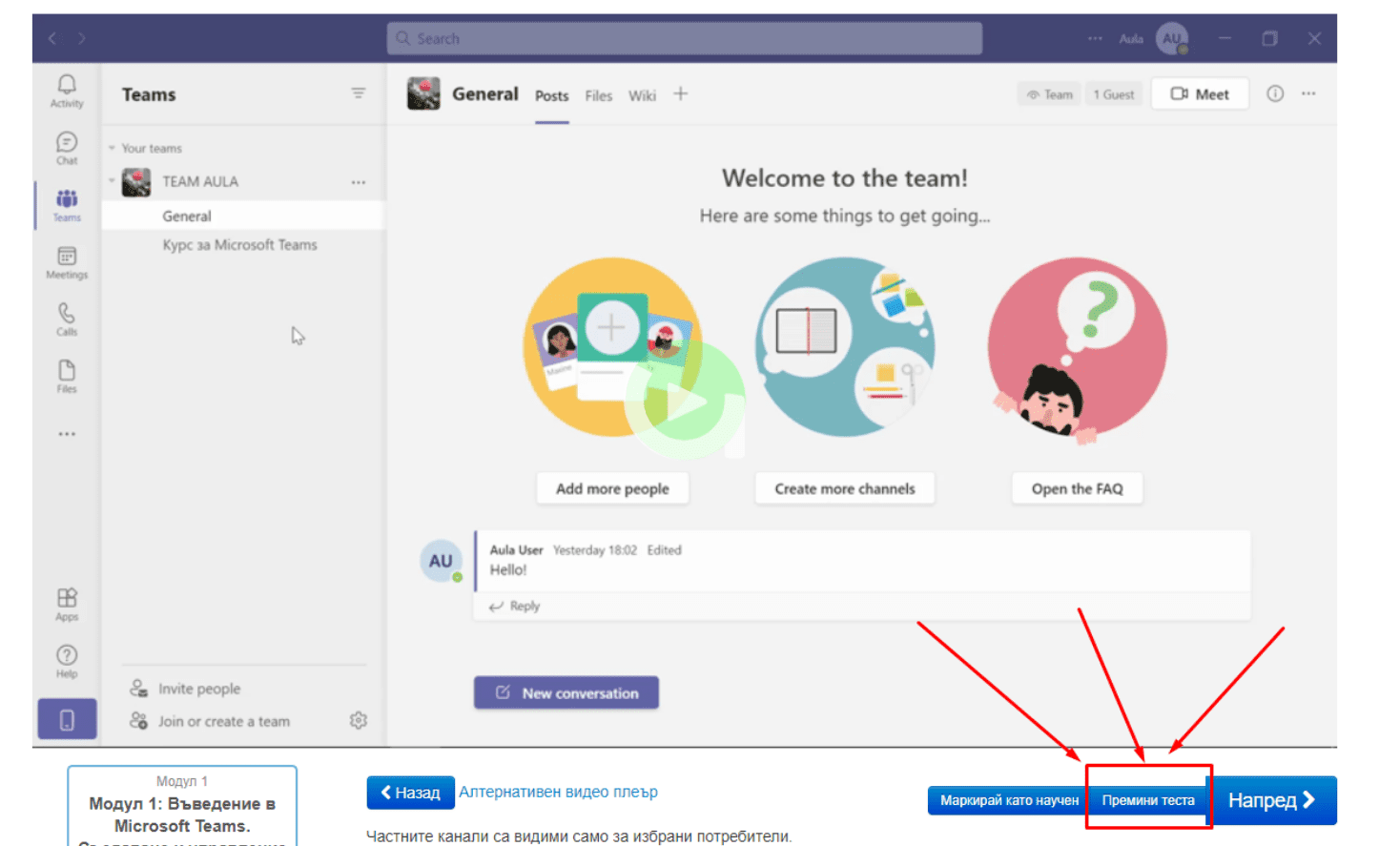Click the Модул 1 module card
The image size is (1400, 846).
182,806
